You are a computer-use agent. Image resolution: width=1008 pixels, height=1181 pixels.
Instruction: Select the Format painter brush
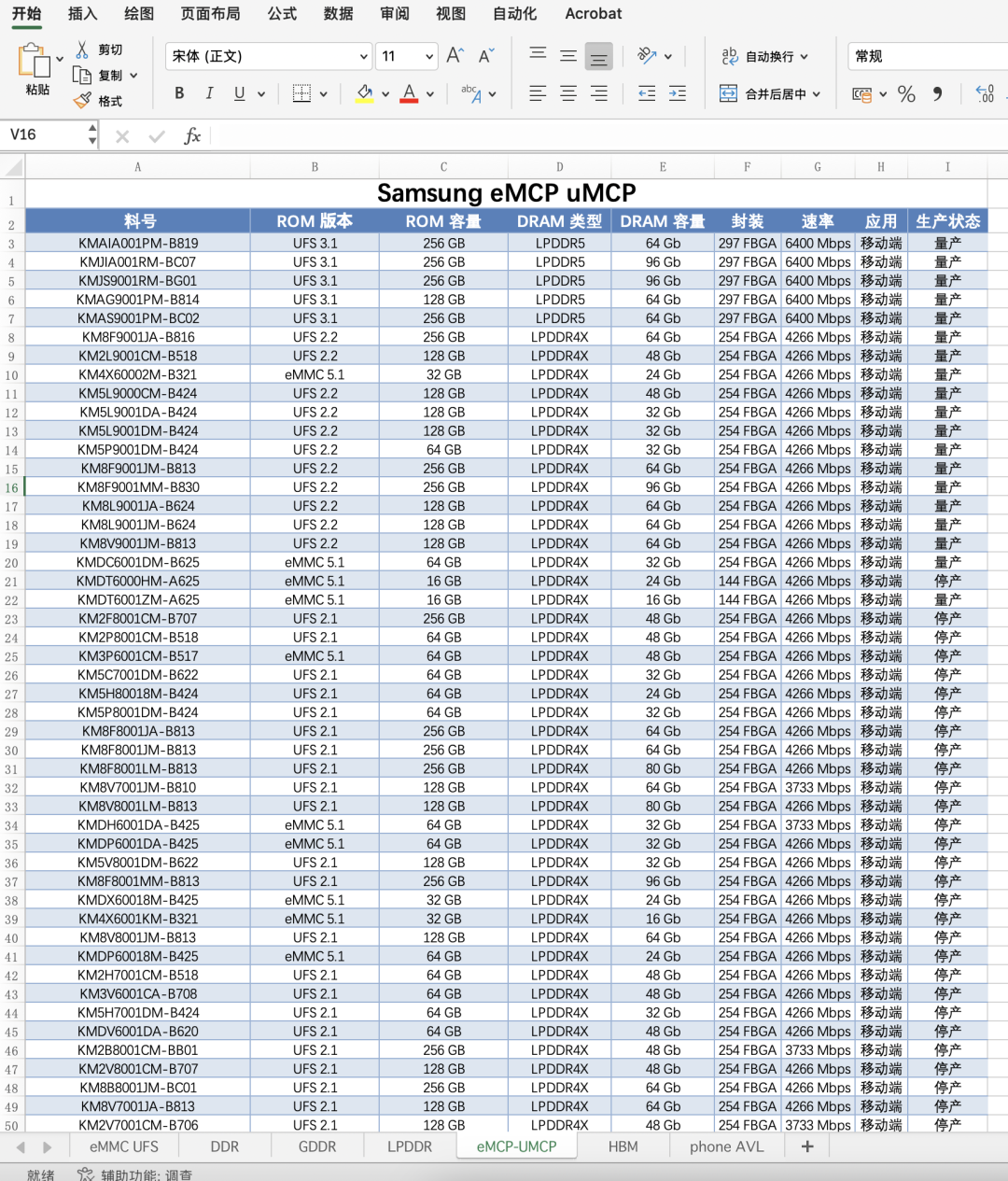[83, 100]
